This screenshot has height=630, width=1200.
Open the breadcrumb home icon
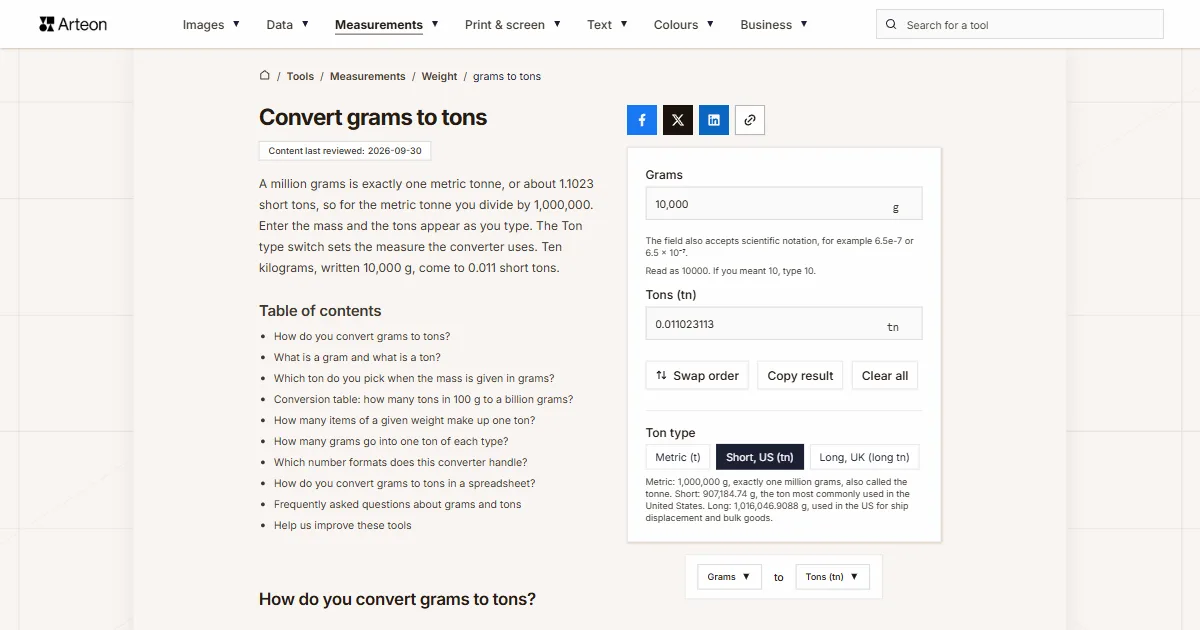265,75
